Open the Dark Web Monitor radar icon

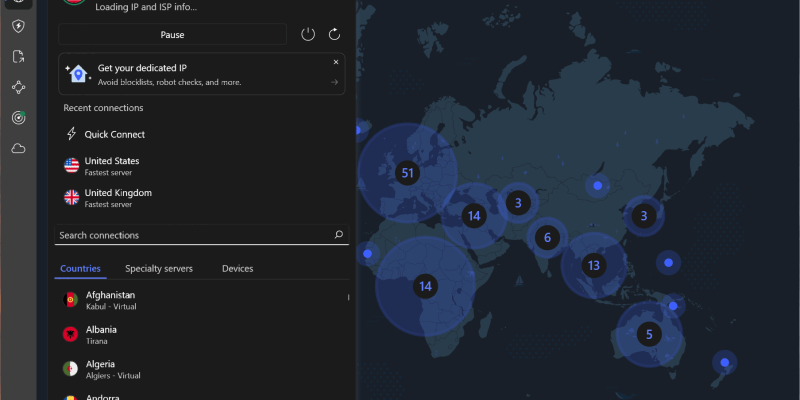tap(18, 118)
